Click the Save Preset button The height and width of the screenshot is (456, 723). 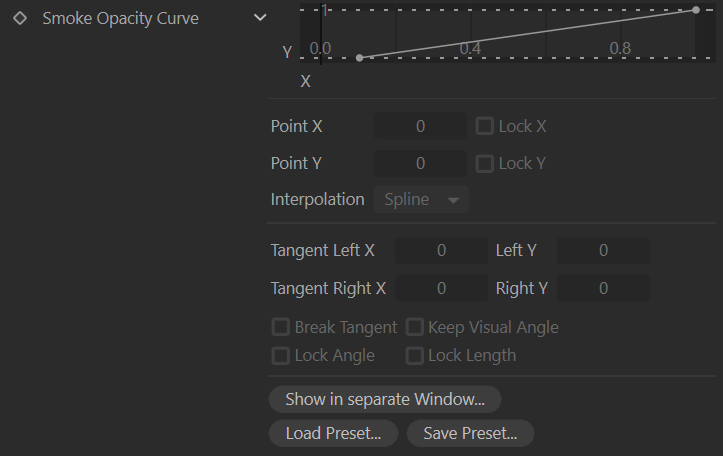470,433
